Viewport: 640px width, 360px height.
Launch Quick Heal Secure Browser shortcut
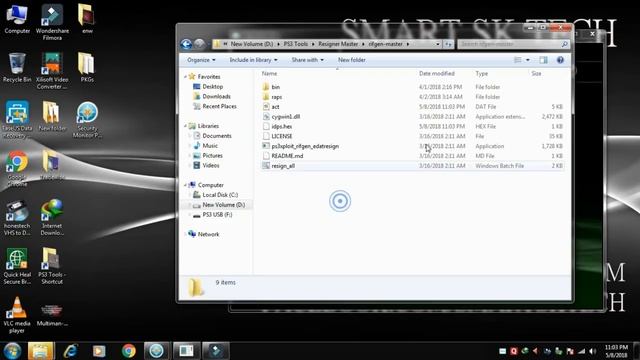(17, 266)
